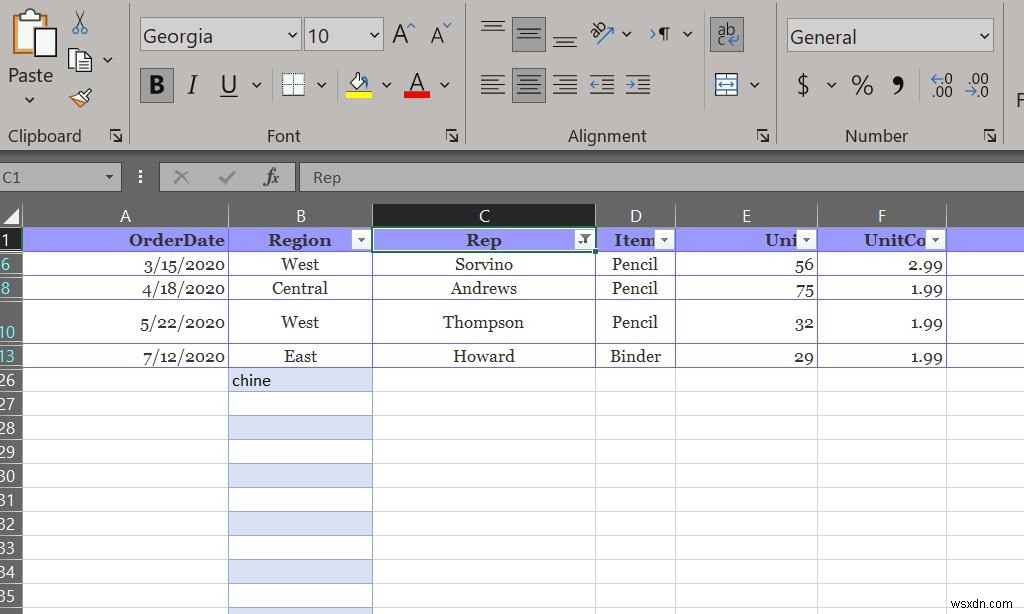Screen dimensions: 1024x614
Task: Toggle bold formatting off
Action: pos(156,85)
